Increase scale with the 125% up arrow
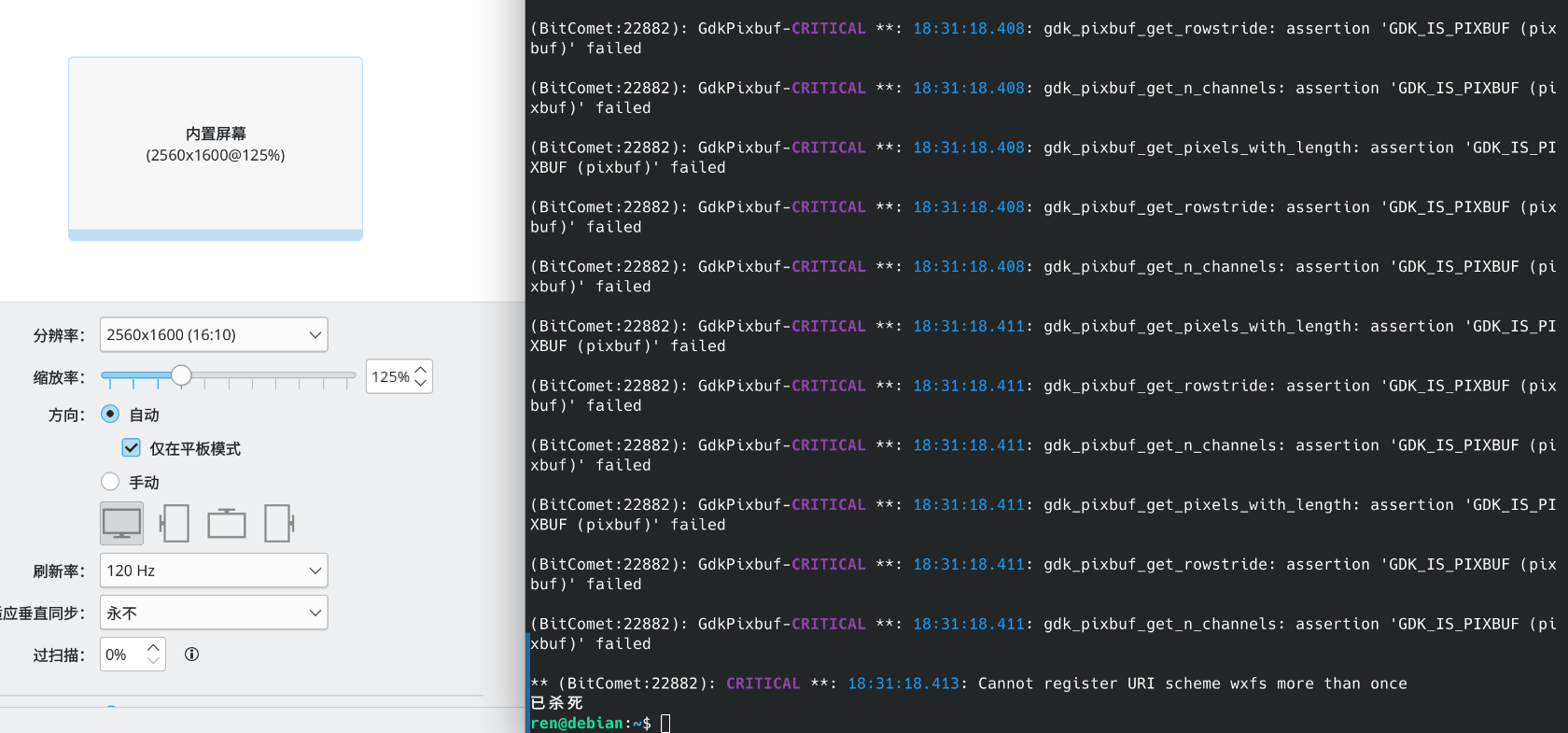1568x733 pixels. (x=421, y=370)
